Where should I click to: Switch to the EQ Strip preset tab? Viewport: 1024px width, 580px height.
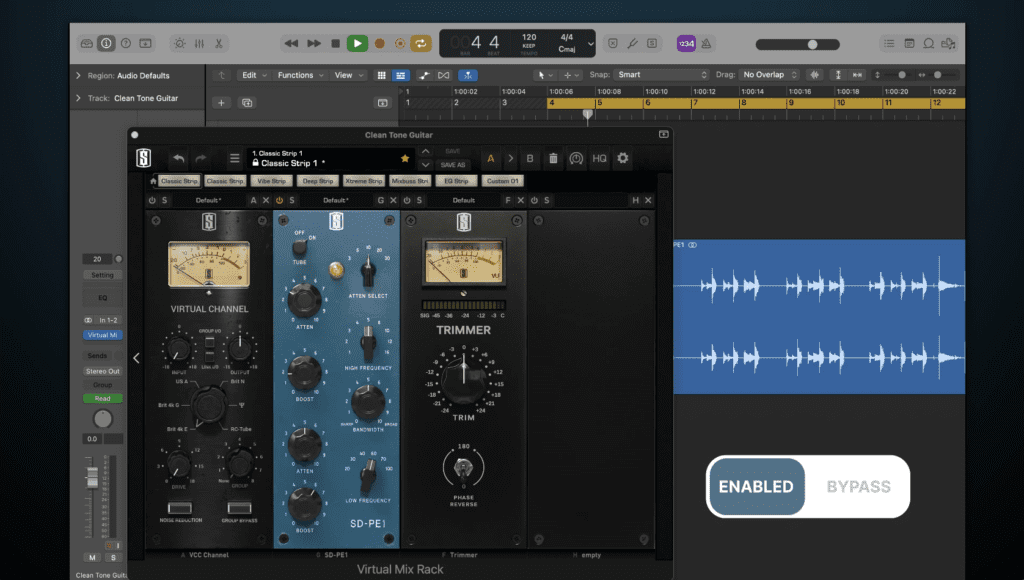tap(453, 180)
